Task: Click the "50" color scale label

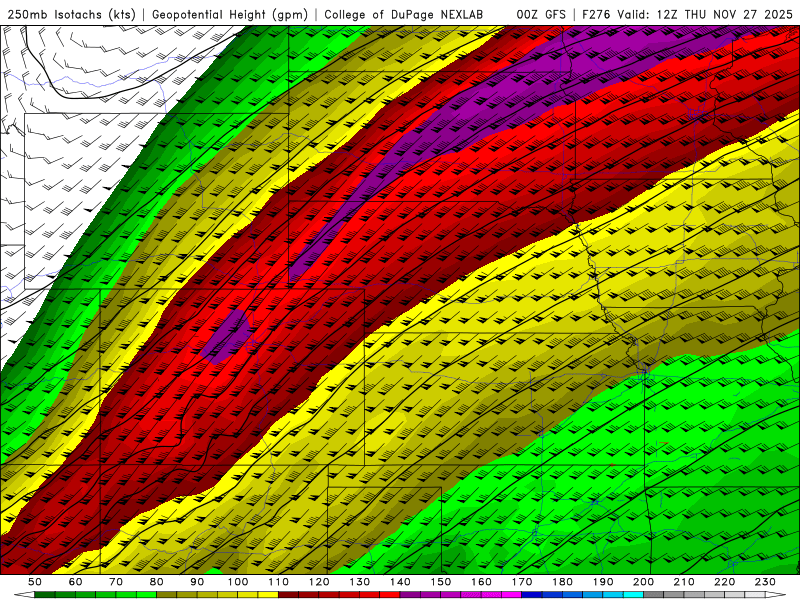Action: [35, 582]
